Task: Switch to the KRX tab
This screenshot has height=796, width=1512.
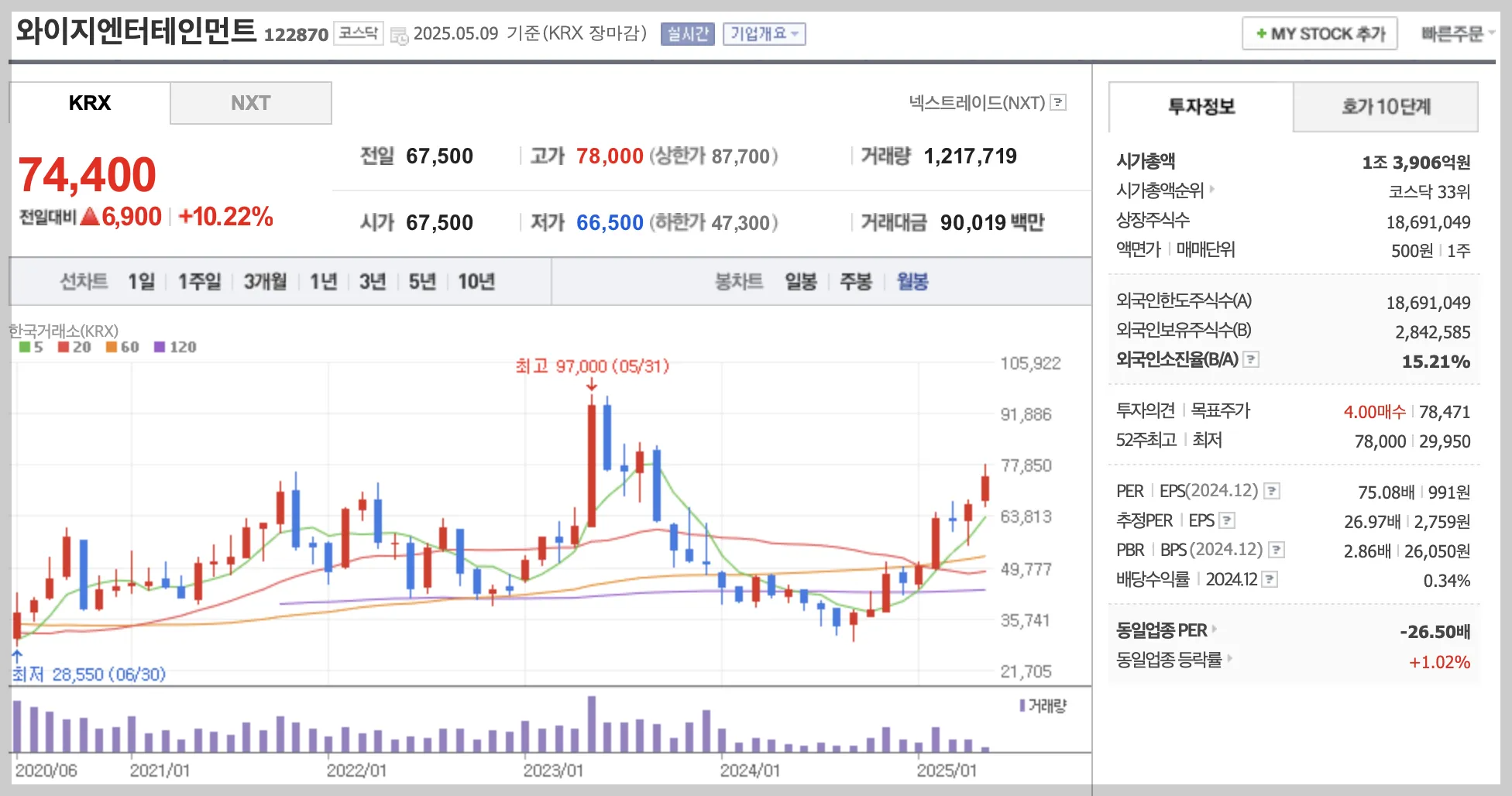Action: point(90,103)
